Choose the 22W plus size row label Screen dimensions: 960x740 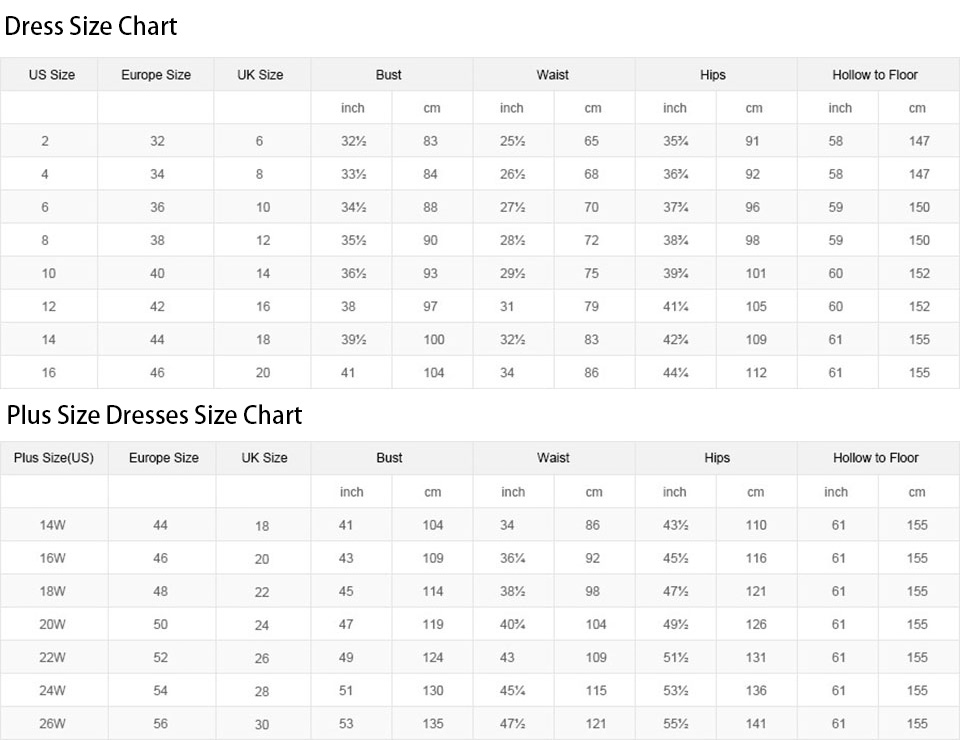click(x=53, y=657)
